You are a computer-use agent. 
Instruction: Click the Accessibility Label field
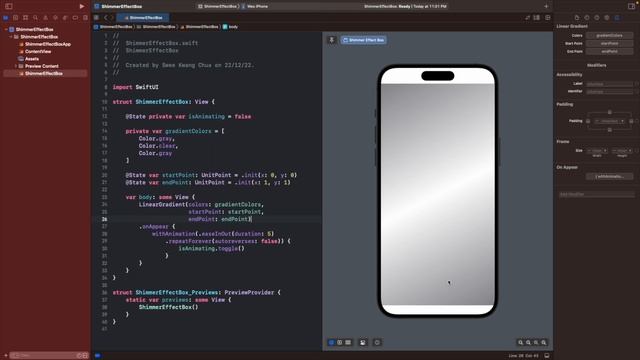[x=609, y=84]
